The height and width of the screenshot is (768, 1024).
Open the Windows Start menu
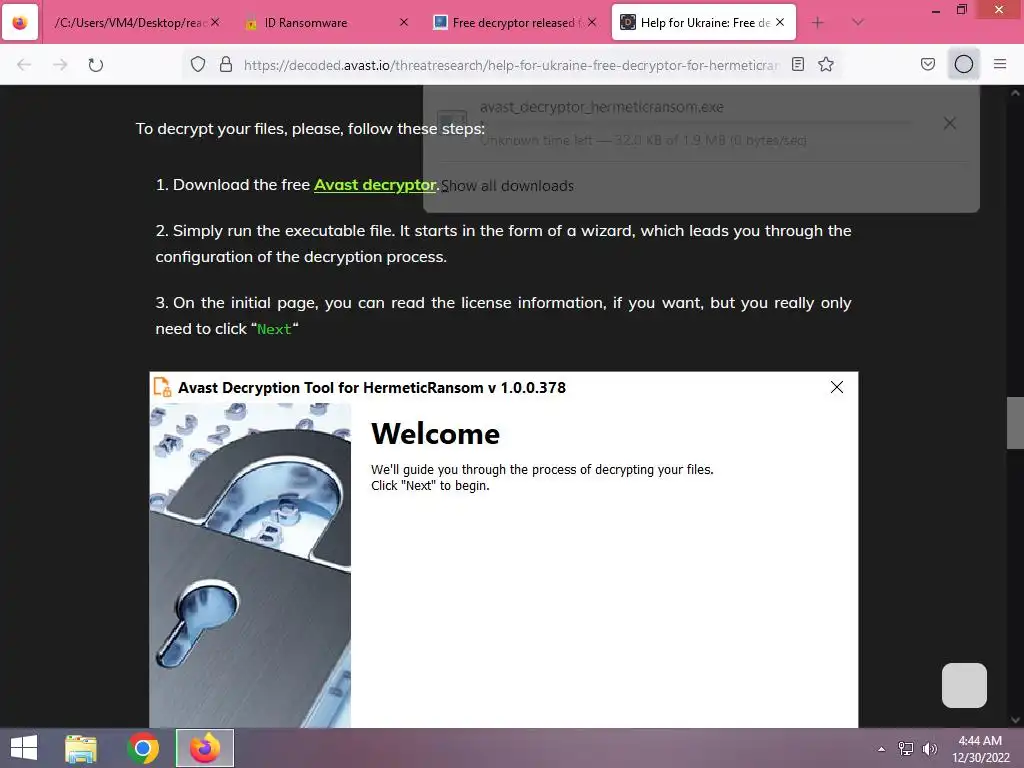click(x=24, y=748)
